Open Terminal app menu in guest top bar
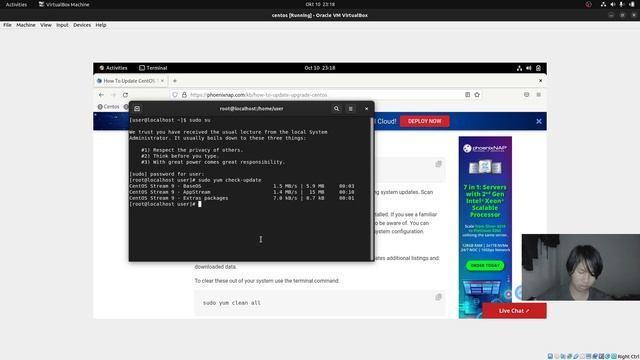 (x=153, y=68)
